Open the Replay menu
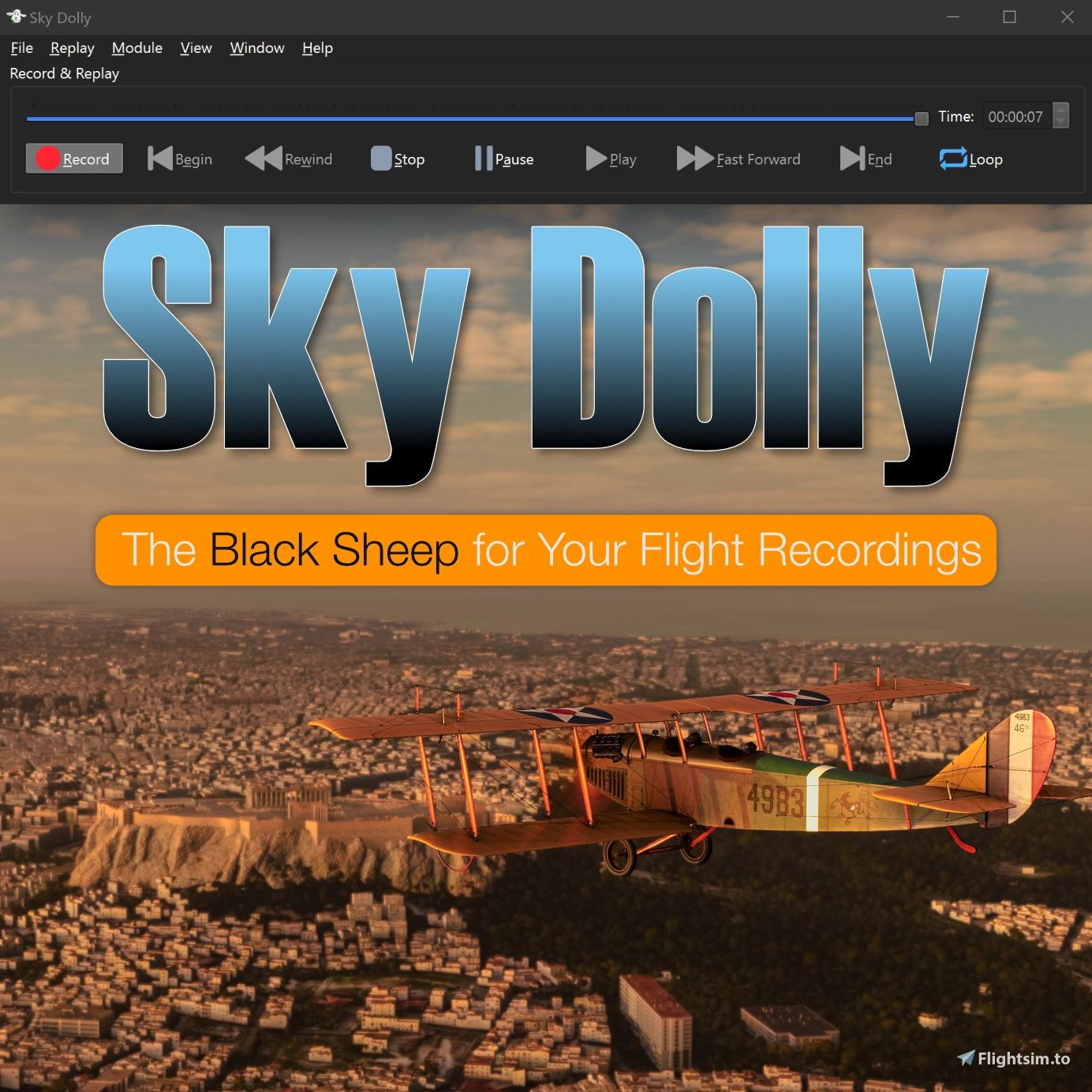 tap(73, 48)
